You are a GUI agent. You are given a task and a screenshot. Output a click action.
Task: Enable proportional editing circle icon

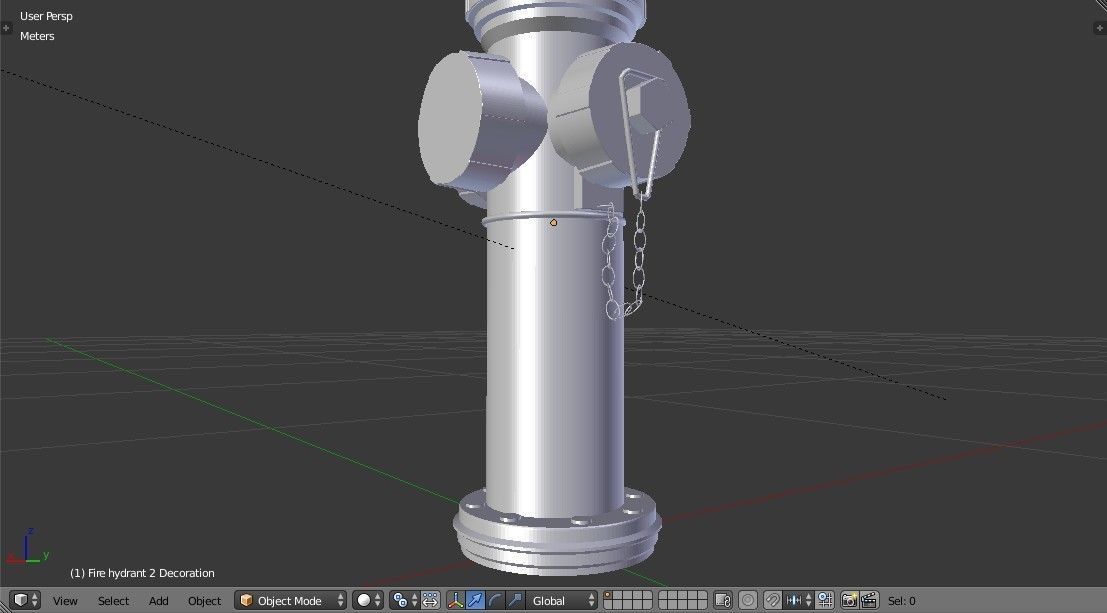[x=748, y=600]
